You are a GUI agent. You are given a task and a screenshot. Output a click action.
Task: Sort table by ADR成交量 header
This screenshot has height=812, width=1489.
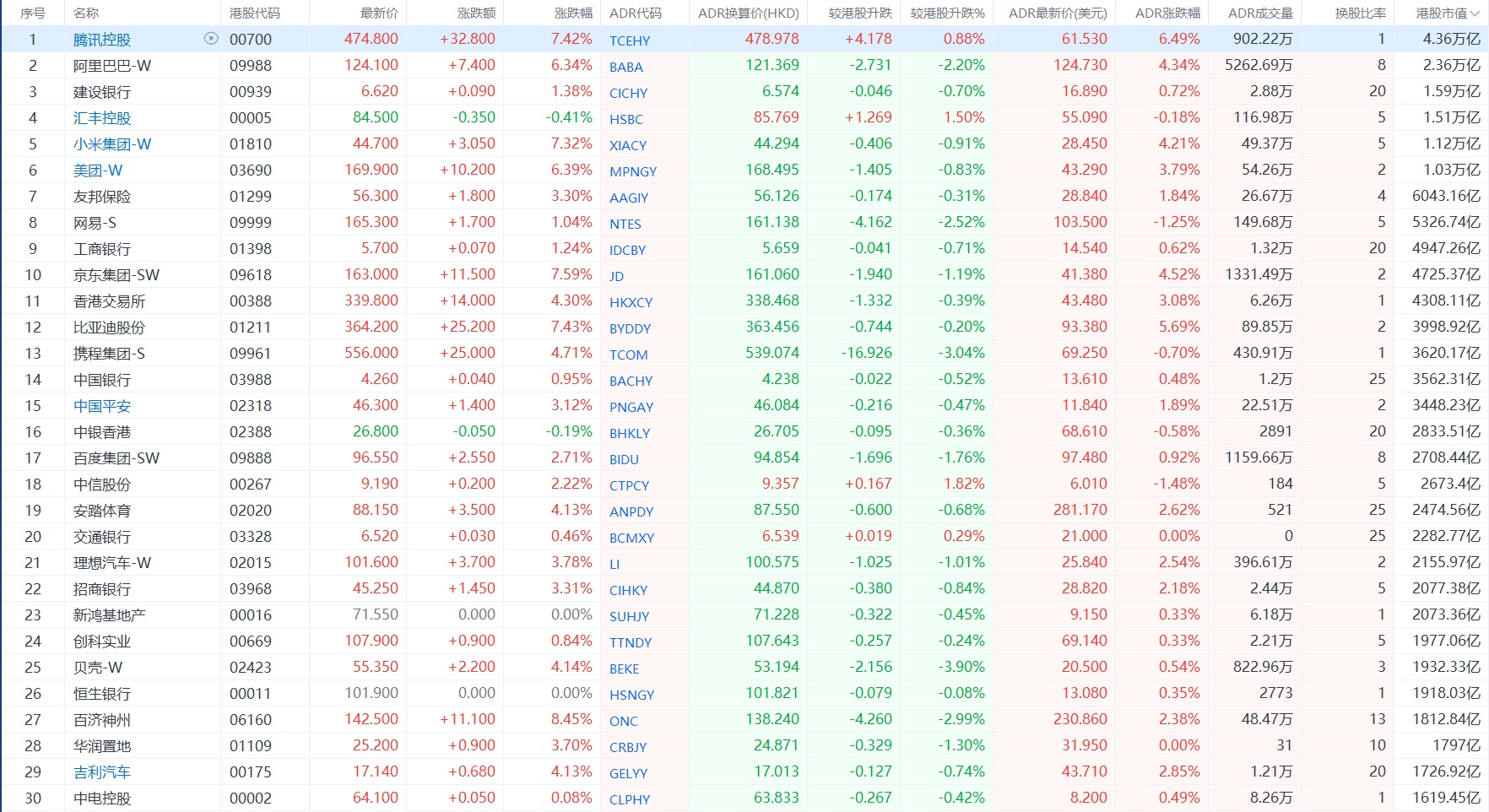(x=1260, y=14)
